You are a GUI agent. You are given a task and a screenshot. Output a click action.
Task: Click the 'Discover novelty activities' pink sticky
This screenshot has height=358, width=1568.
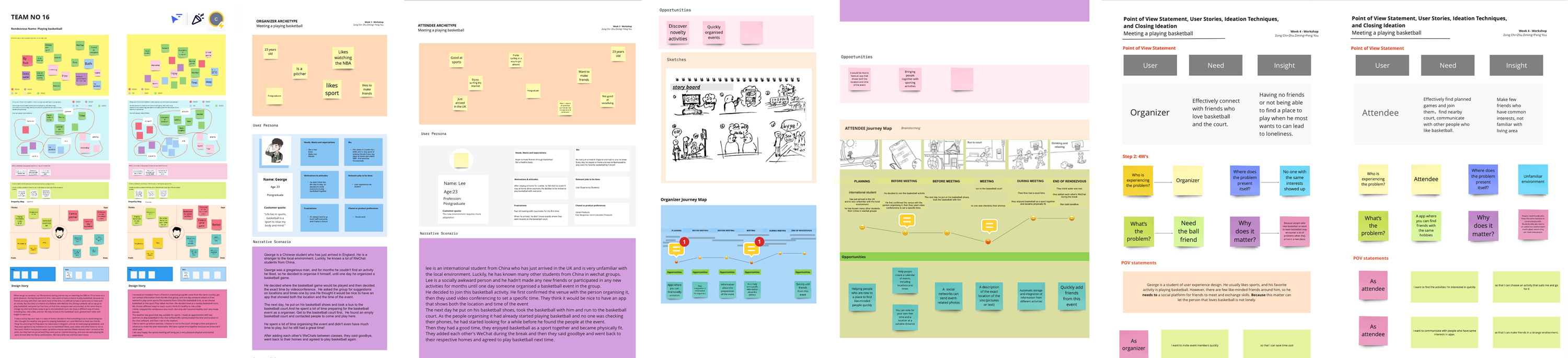[x=677, y=33]
